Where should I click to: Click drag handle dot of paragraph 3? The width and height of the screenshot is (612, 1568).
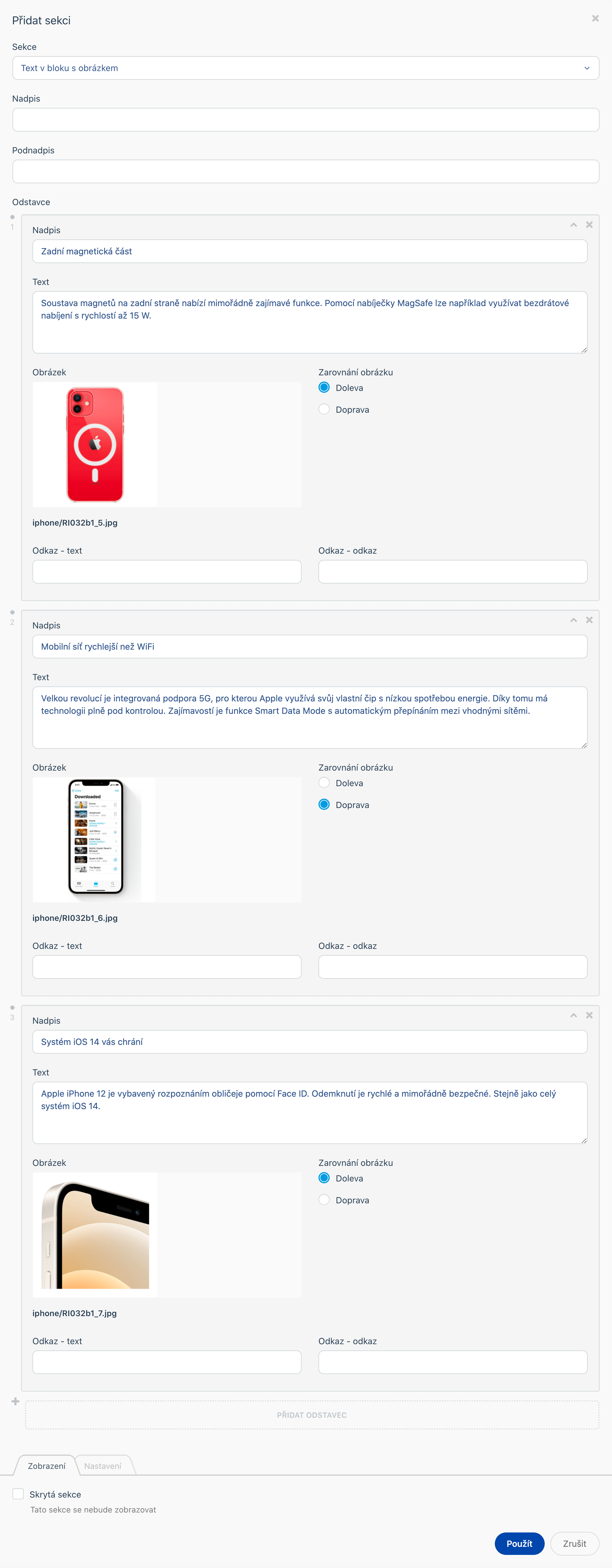12,1008
